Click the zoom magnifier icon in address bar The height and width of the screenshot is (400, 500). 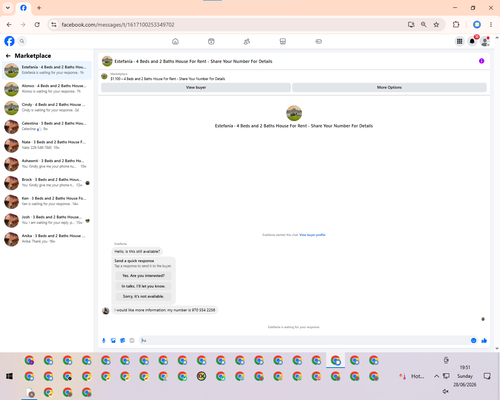click(x=424, y=25)
